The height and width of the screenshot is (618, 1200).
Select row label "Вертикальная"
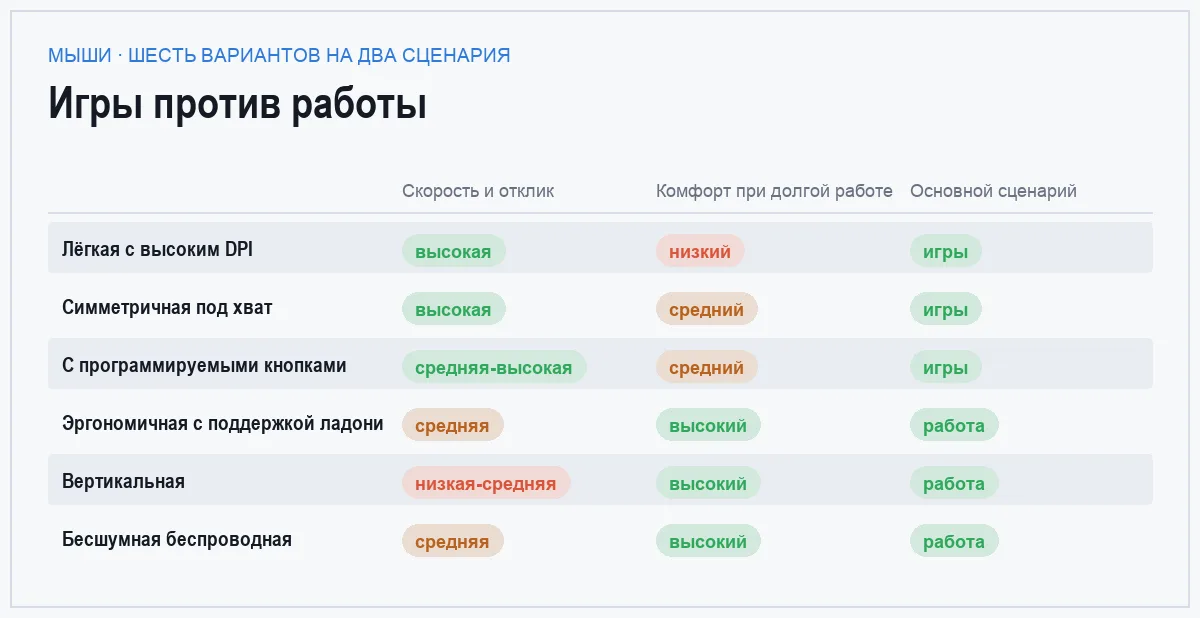point(123,482)
